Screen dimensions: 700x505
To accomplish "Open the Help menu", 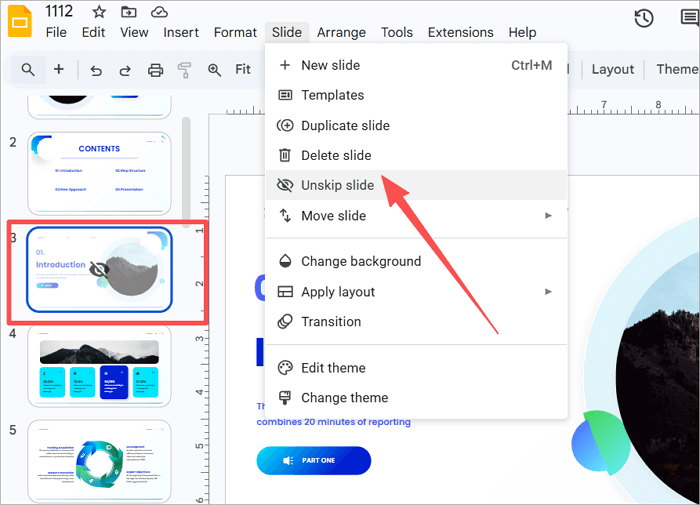I will 522,32.
